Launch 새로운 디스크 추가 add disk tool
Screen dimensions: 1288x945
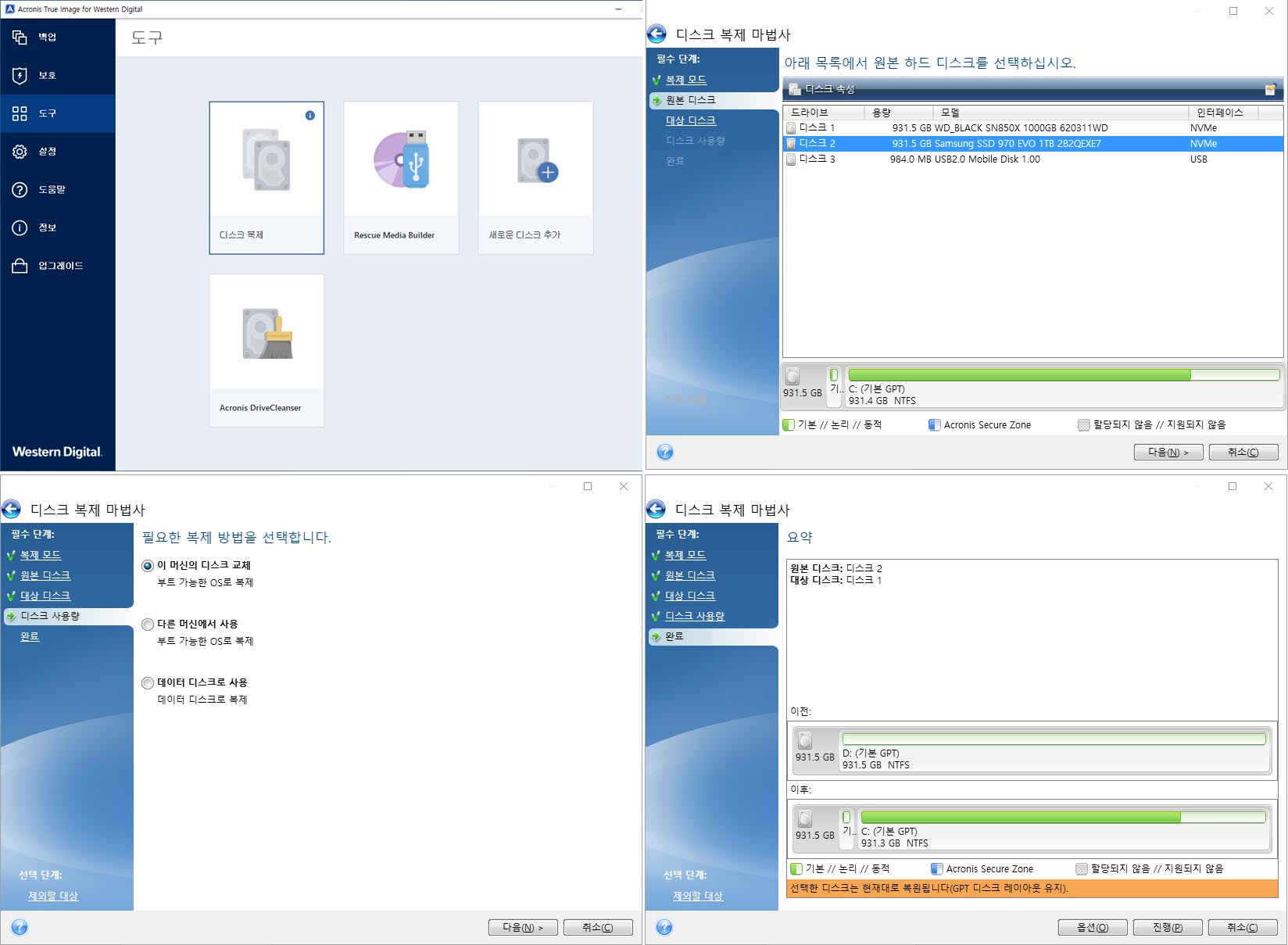click(x=535, y=177)
